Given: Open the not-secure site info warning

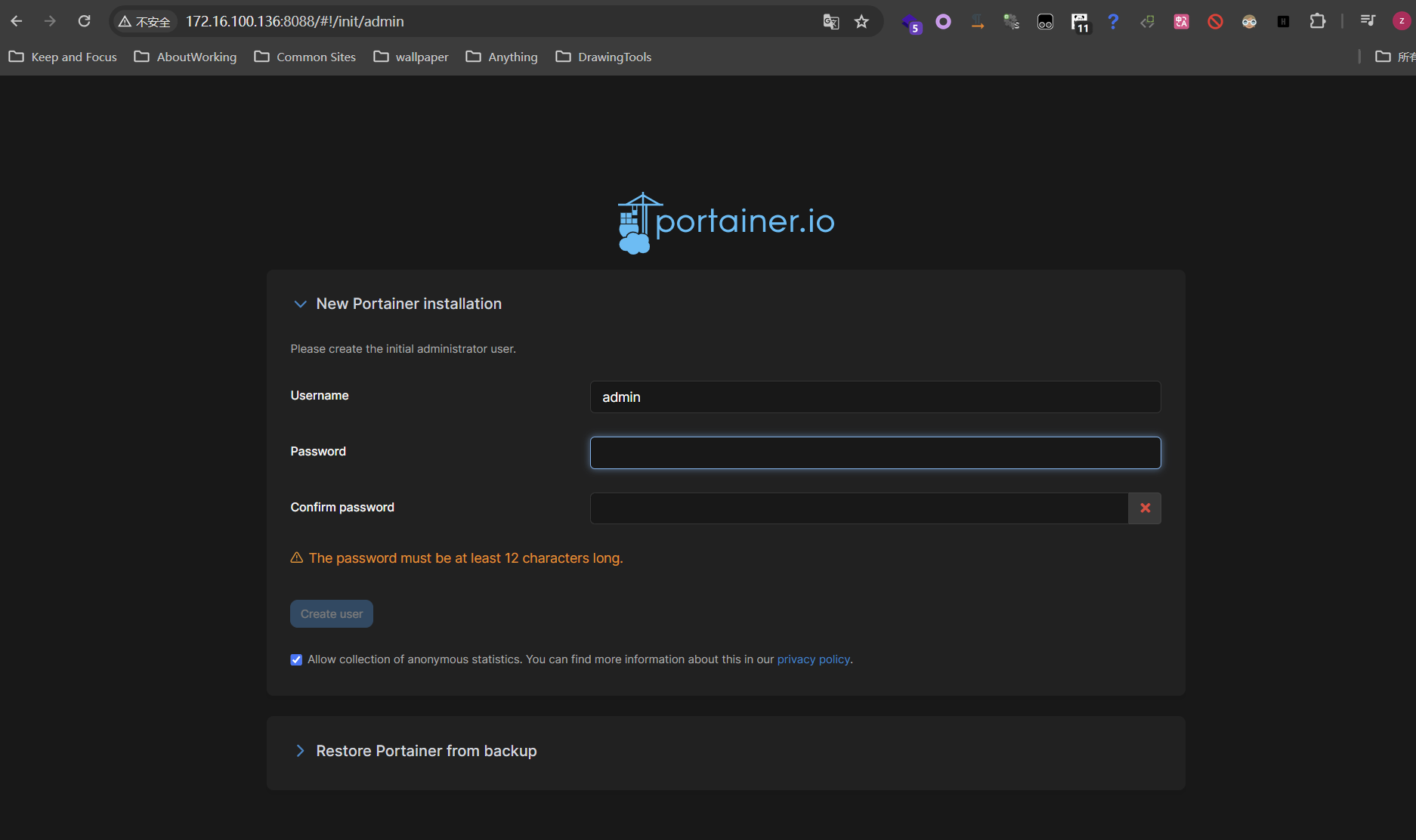Looking at the screenshot, I should (x=144, y=22).
